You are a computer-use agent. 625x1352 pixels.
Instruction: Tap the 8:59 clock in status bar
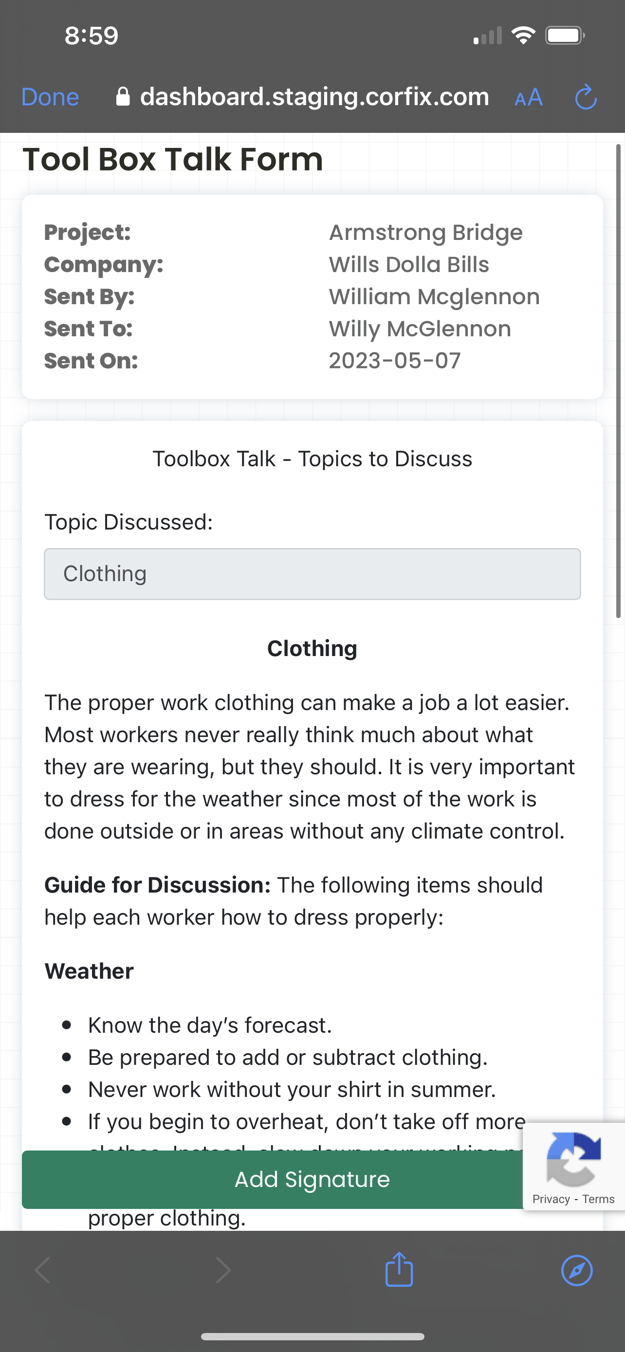(x=91, y=36)
